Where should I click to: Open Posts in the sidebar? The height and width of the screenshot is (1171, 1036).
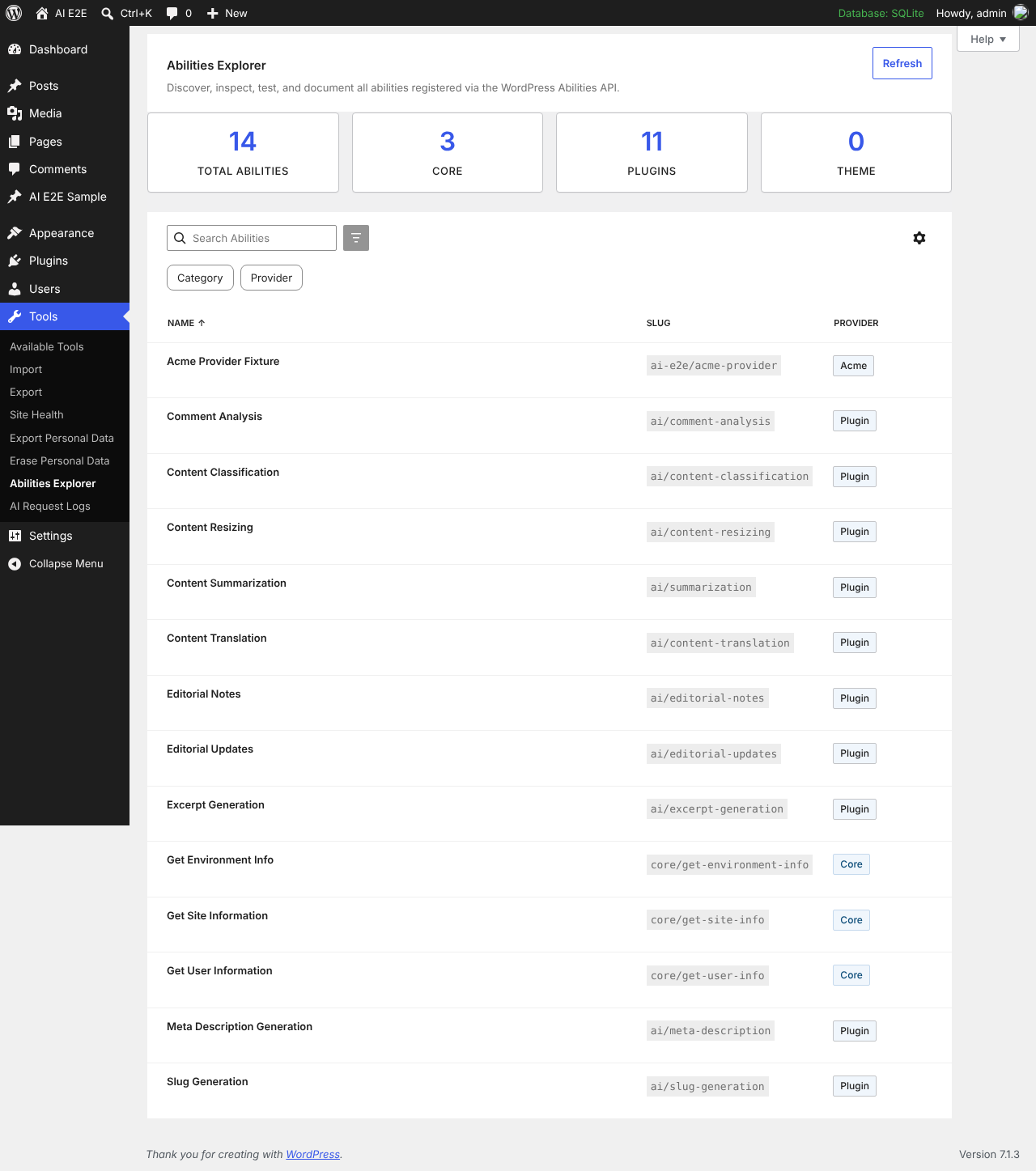(65, 86)
